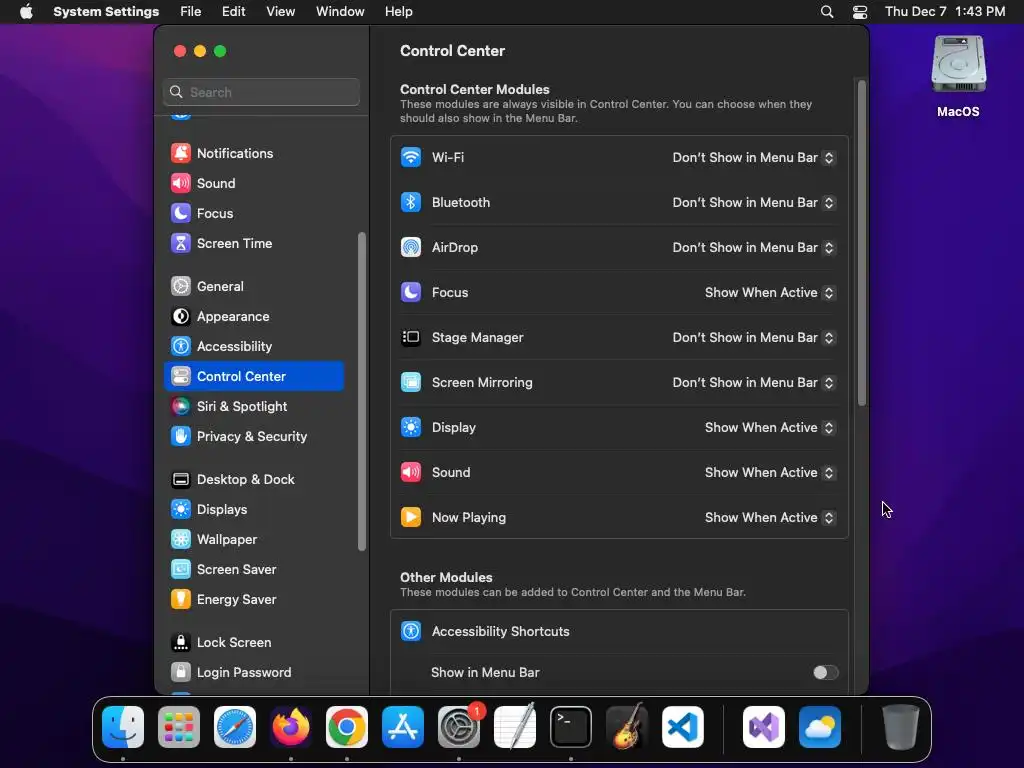1024x768 pixels.
Task: Launch Firefox from the Dock
Action: pos(291,727)
